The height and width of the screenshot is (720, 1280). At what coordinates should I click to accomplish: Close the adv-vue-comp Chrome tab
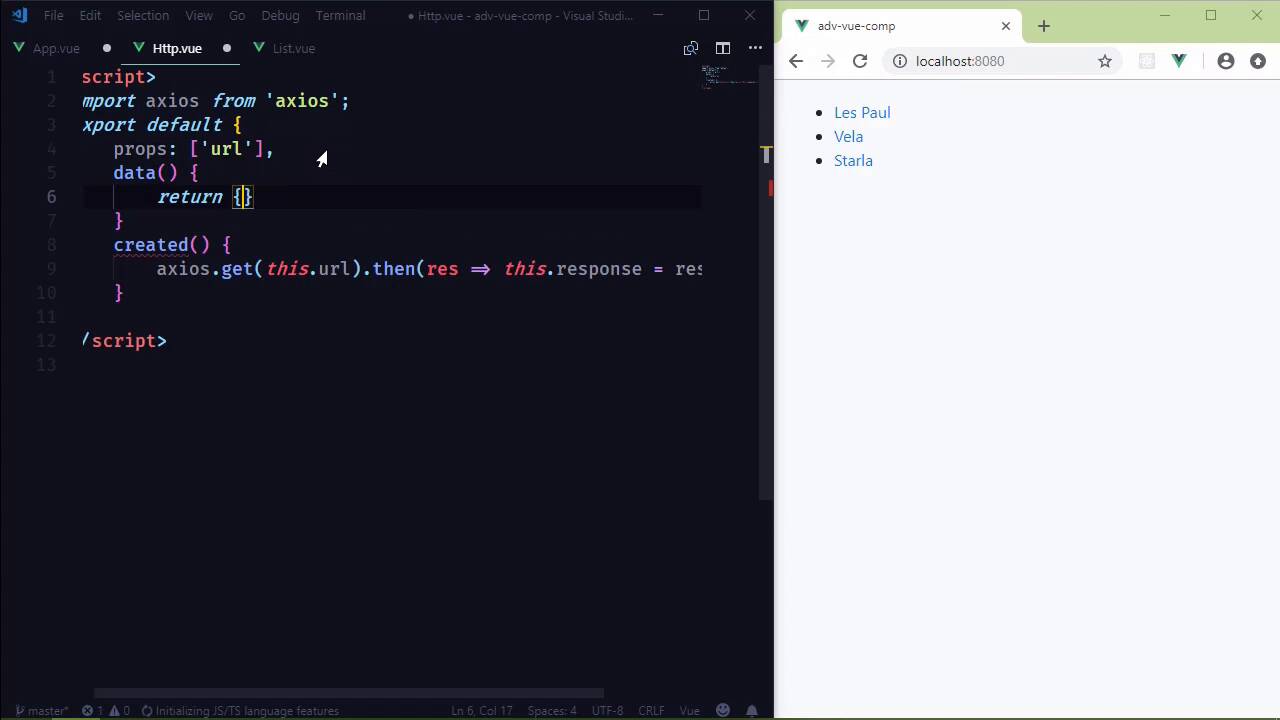point(1006,26)
